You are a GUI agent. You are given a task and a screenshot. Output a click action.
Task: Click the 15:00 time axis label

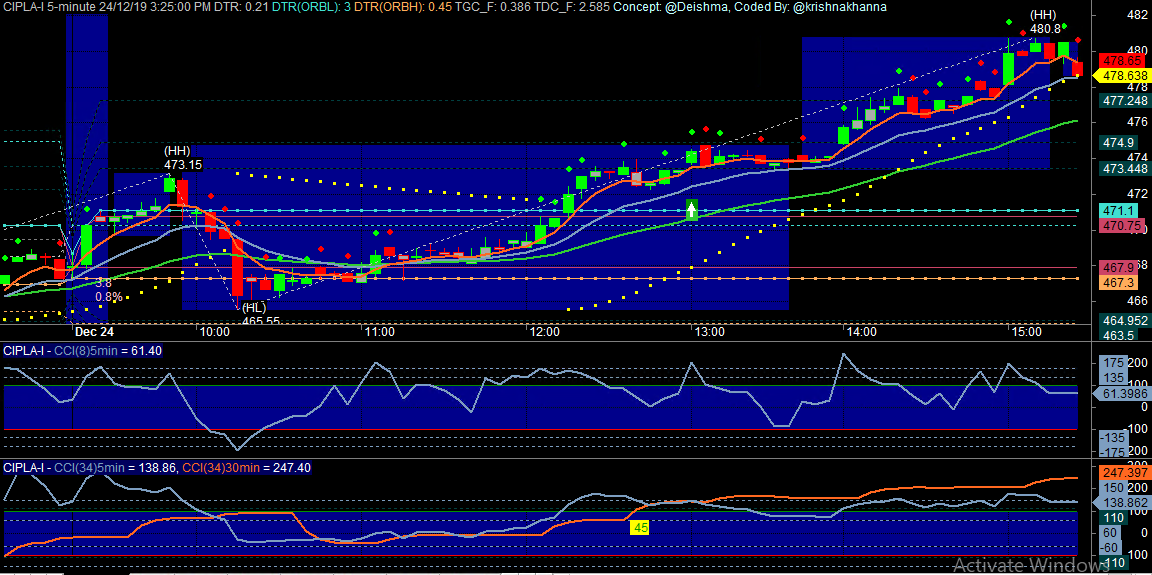click(x=1026, y=331)
